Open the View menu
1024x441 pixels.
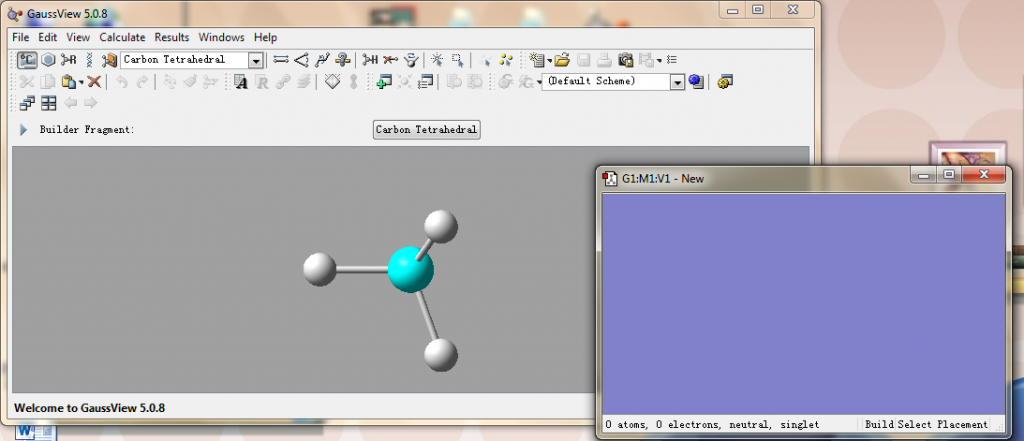(78, 37)
